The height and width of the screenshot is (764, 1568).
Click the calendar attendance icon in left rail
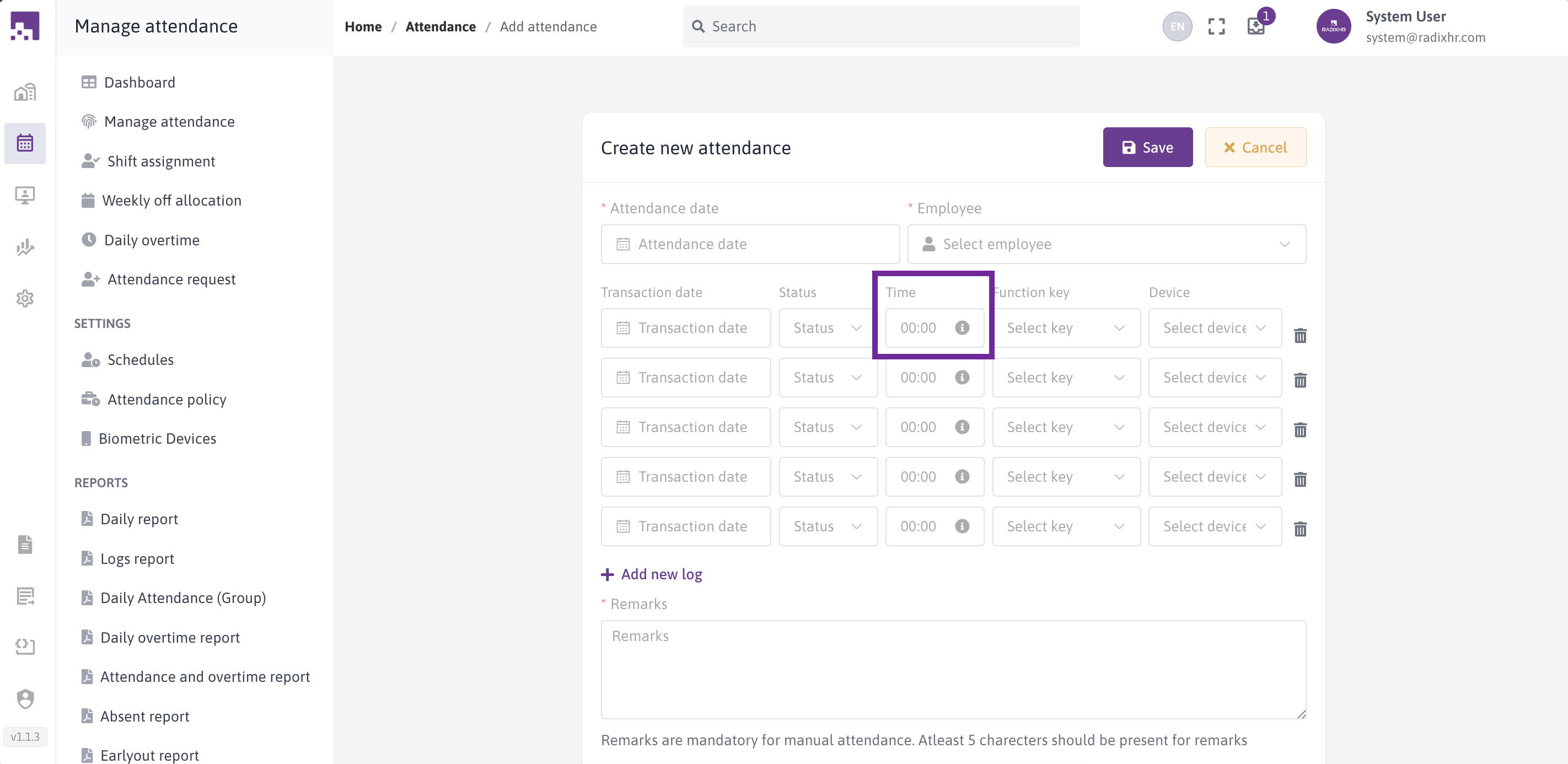(x=25, y=143)
